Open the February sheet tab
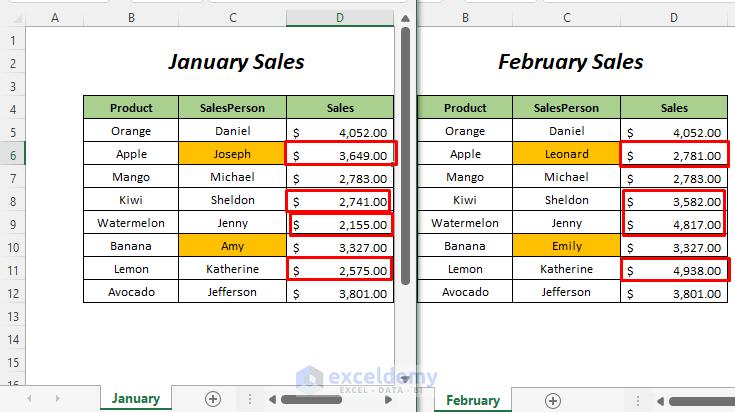Viewport: 735px width, 412px height. click(473, 399)
